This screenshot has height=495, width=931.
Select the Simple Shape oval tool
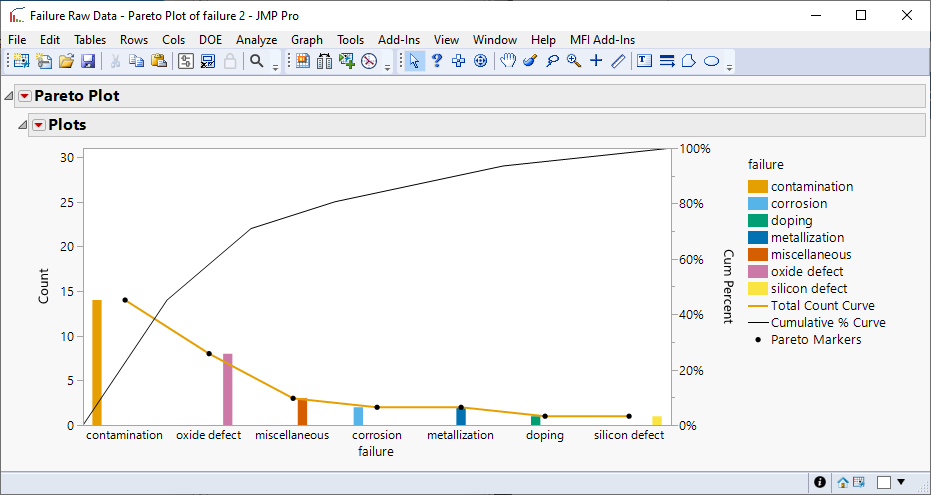[x=711, y=61]
